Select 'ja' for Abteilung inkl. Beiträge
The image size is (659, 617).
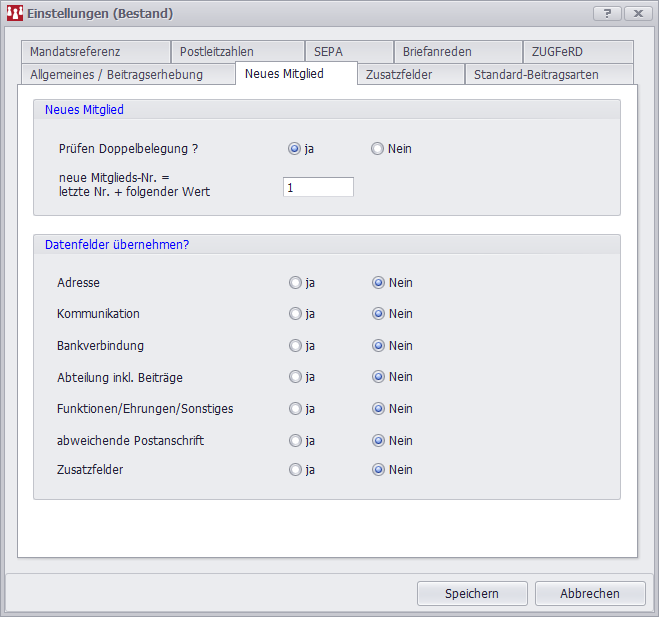[295, 377]
